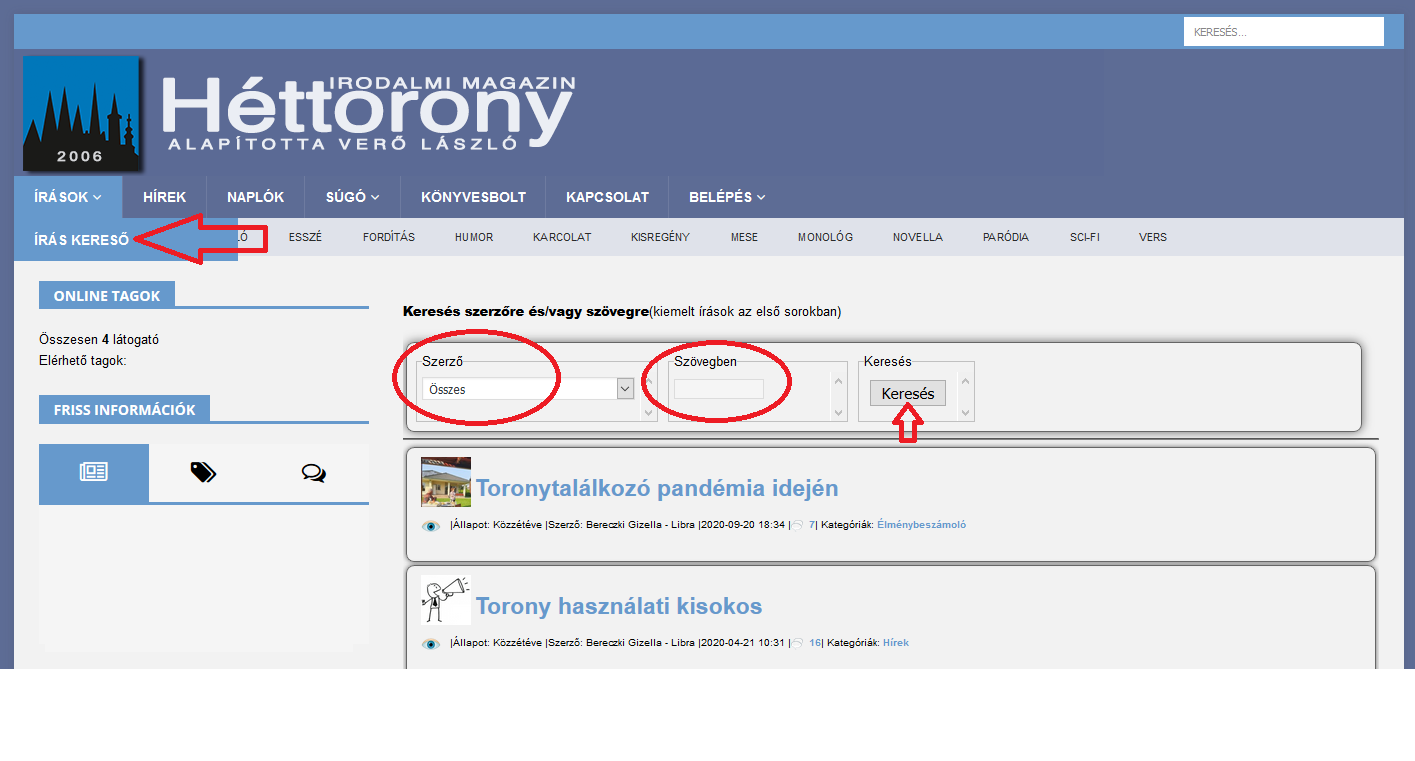Click the house thumbnail of Toronytalálkozó article
This screenshot has width=1415, height=761.
click(446, 482)
